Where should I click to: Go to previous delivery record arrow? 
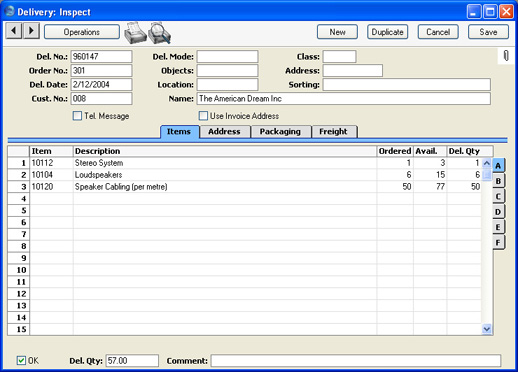pyautogui.click(x=14, y=31)
